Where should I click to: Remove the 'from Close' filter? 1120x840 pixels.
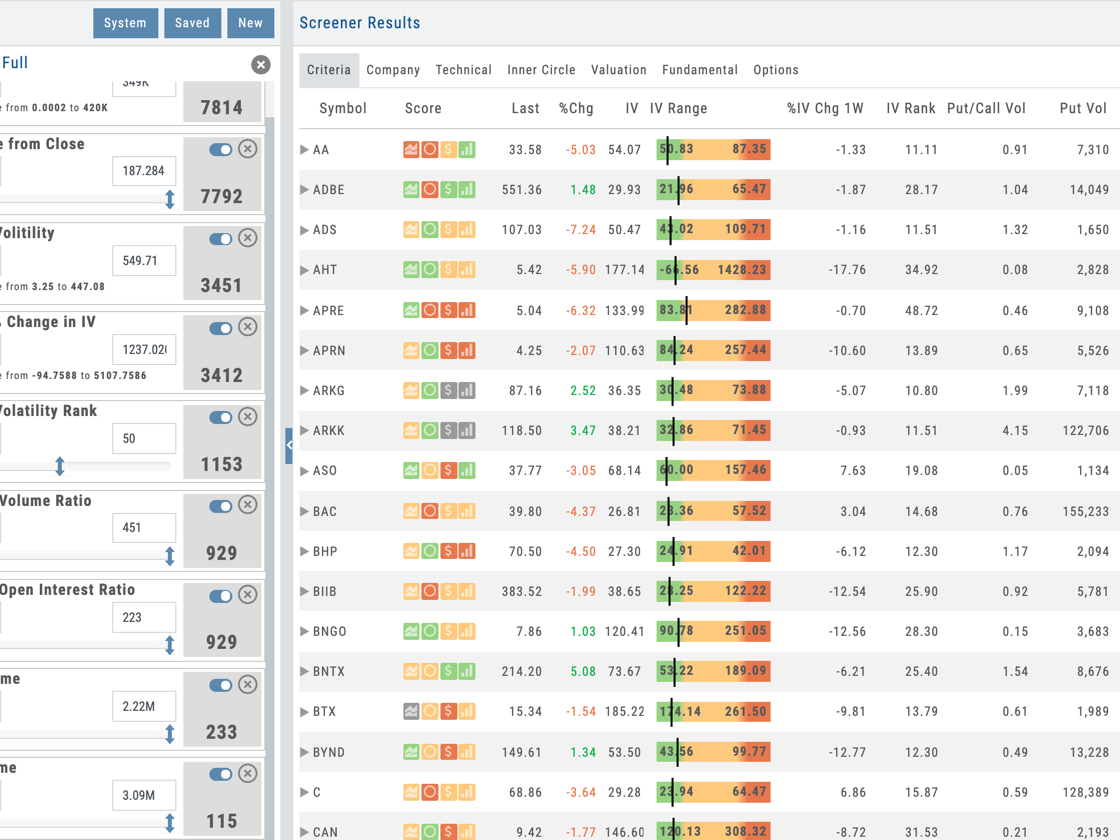point(248,149)
